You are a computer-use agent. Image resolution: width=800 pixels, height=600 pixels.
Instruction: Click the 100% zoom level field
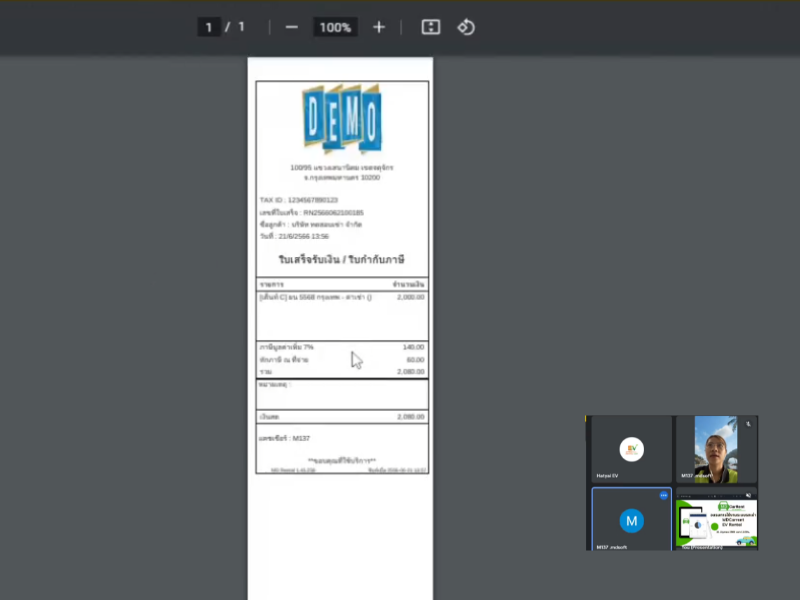pyautogui.click(x=335, y=27)
